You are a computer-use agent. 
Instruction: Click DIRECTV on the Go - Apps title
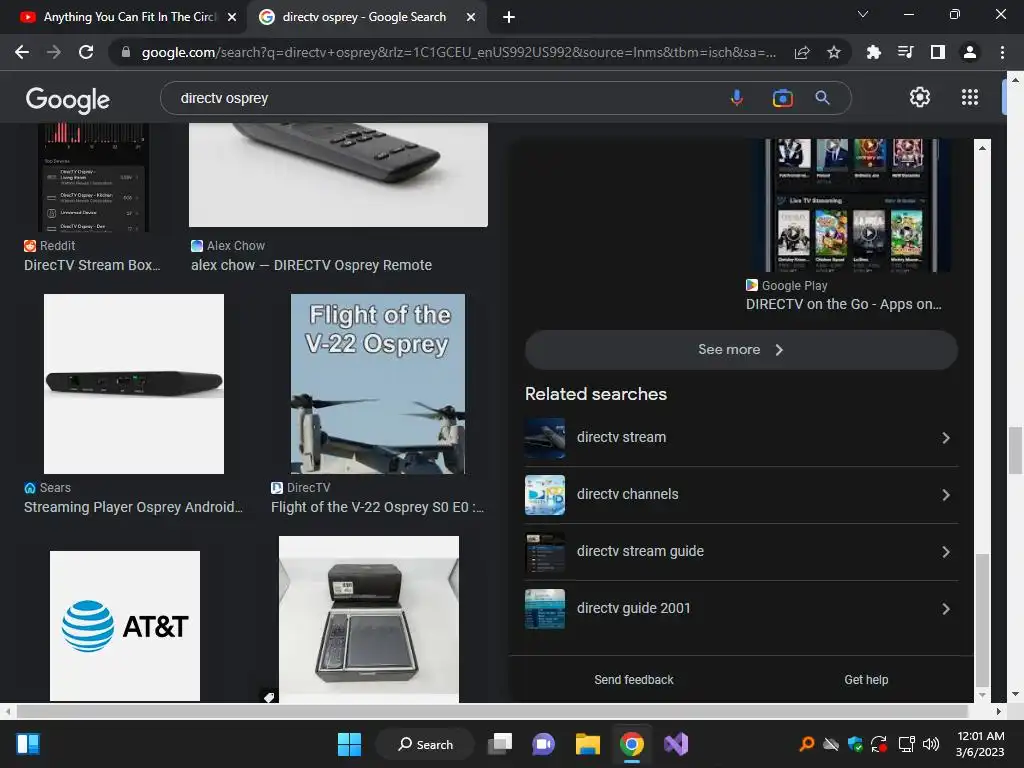(844, 304)
